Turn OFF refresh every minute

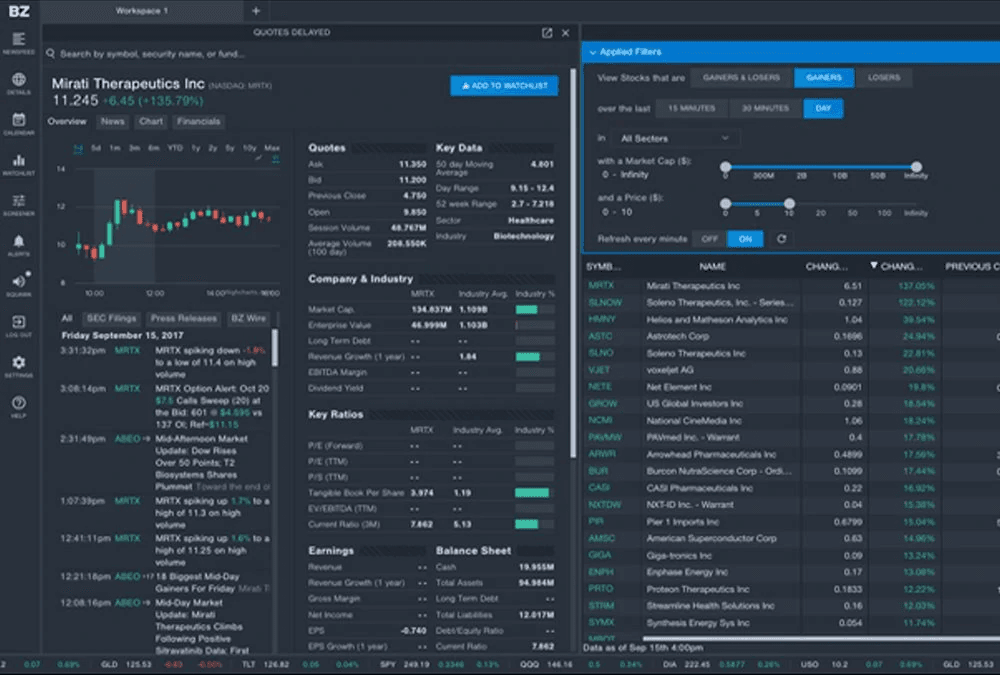[709, 239]
